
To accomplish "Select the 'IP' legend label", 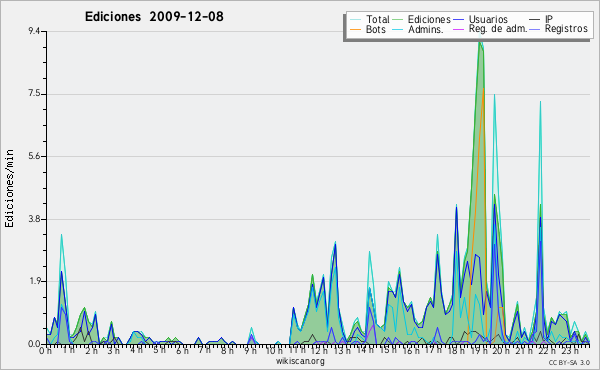I will pos(549,19).
